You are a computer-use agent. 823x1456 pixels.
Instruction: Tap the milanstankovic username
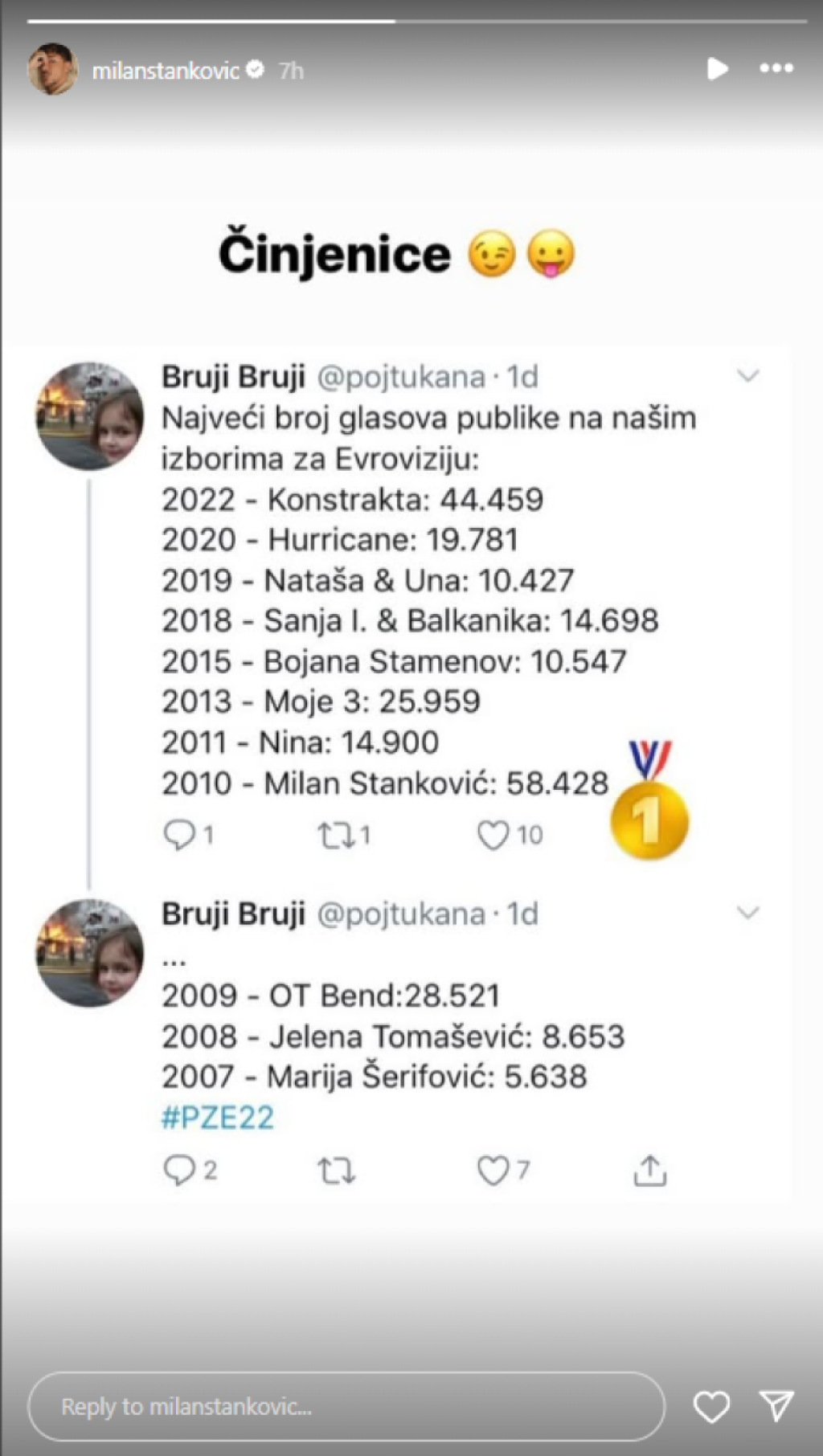[166, 71]
